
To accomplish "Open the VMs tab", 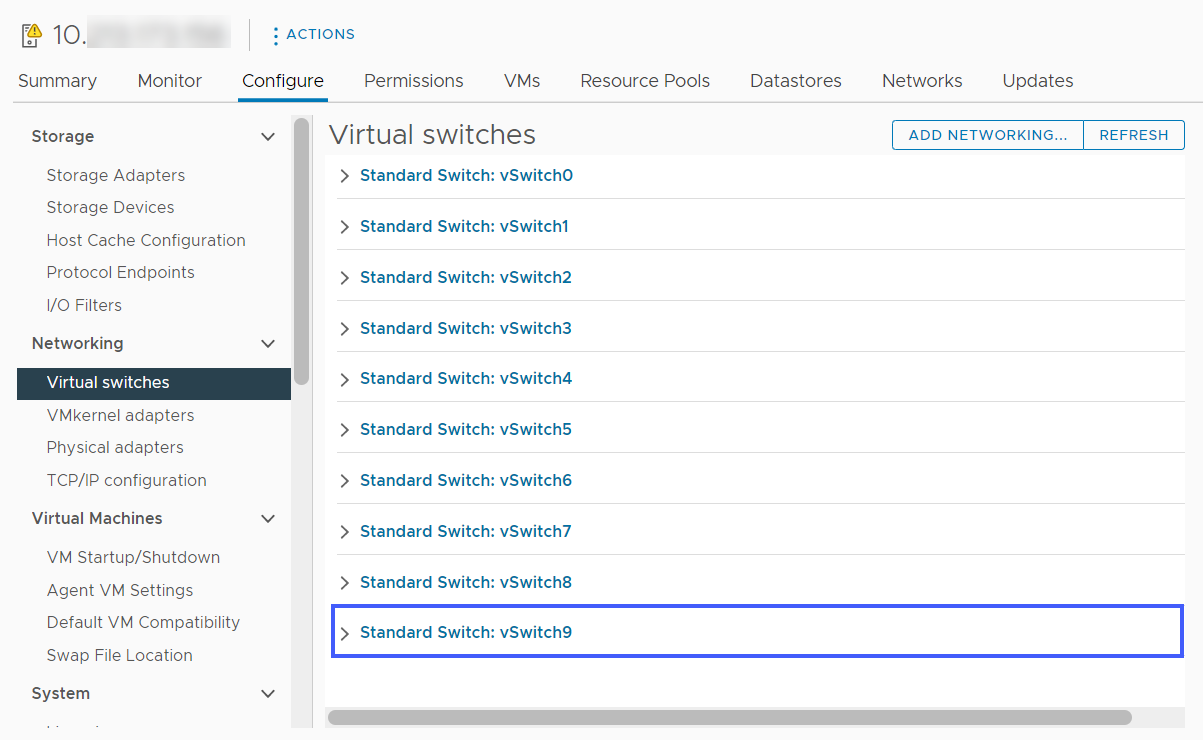I will tap(522, 81).
